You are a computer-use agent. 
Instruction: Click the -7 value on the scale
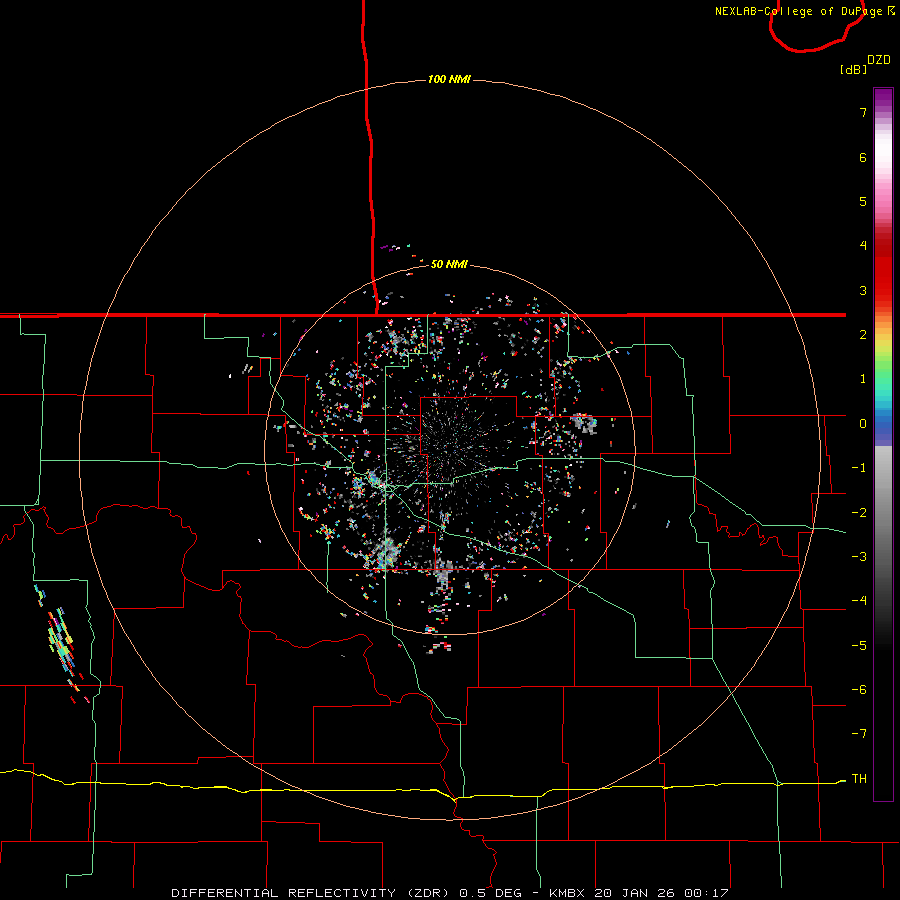(x=859, y=734)
